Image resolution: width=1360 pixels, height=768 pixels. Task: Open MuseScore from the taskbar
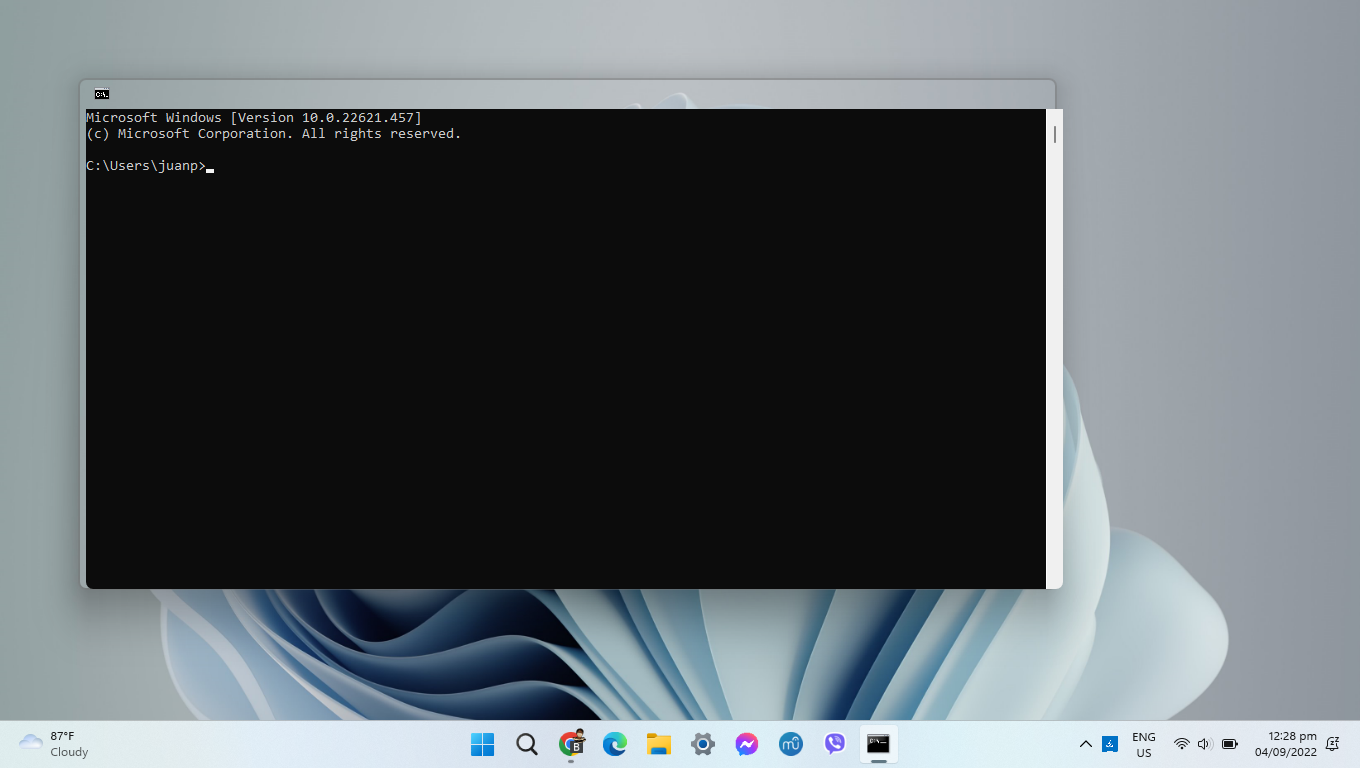[x=791, y=744]
